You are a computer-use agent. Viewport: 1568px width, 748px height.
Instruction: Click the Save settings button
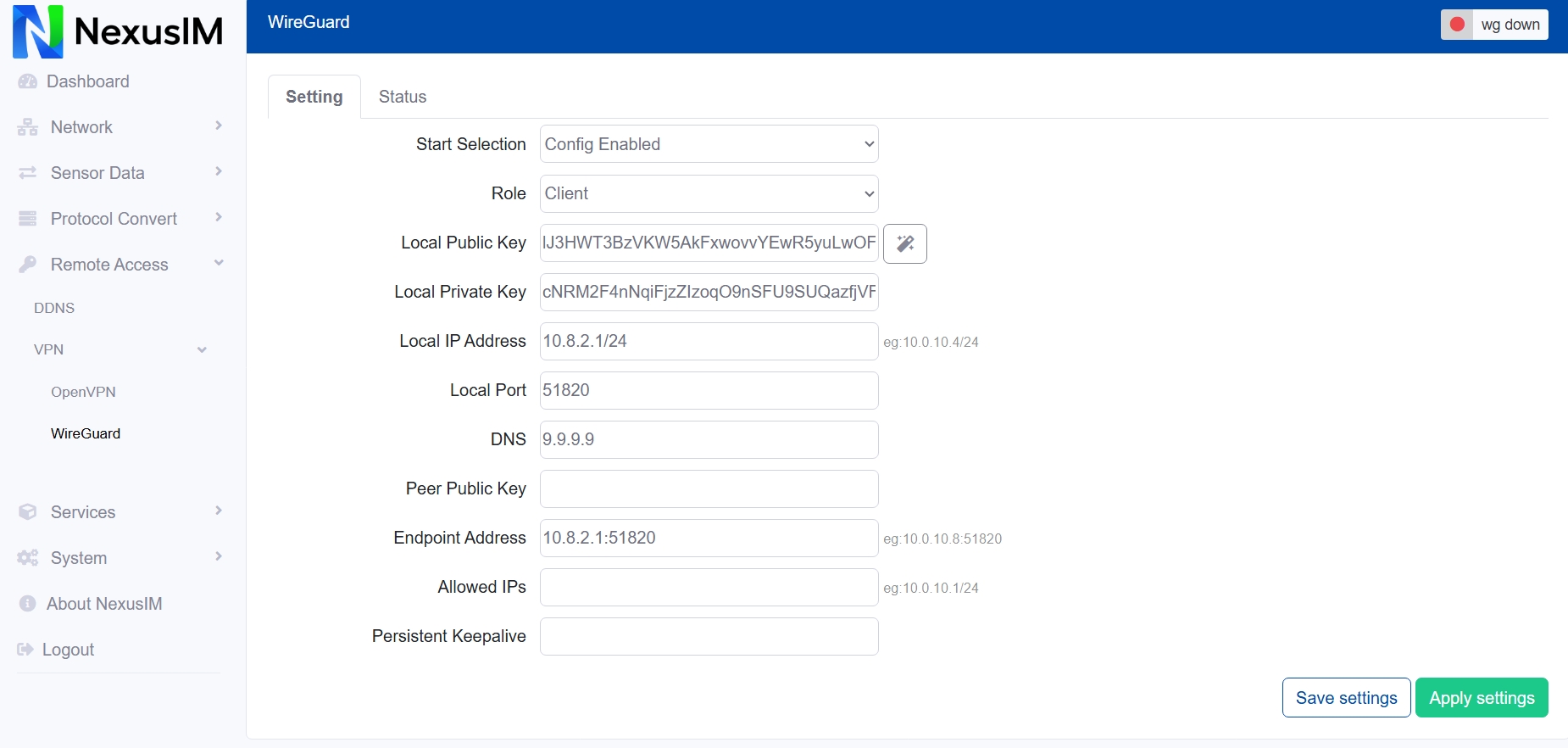tap(1347, 698)
